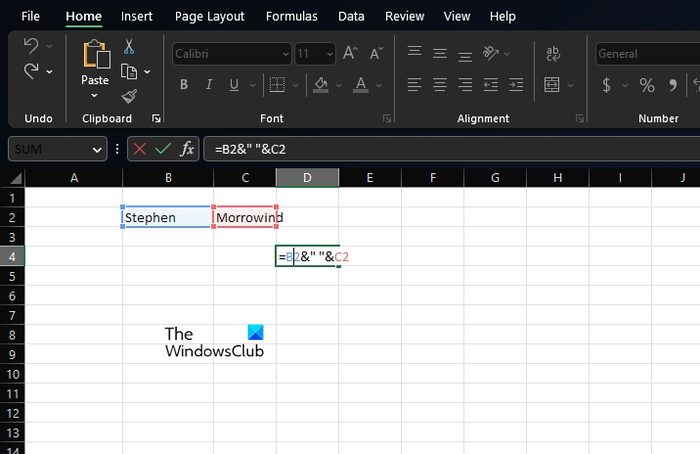Click the Copy icon
This screenshot has height=454, width=700.
click(129, 71)
